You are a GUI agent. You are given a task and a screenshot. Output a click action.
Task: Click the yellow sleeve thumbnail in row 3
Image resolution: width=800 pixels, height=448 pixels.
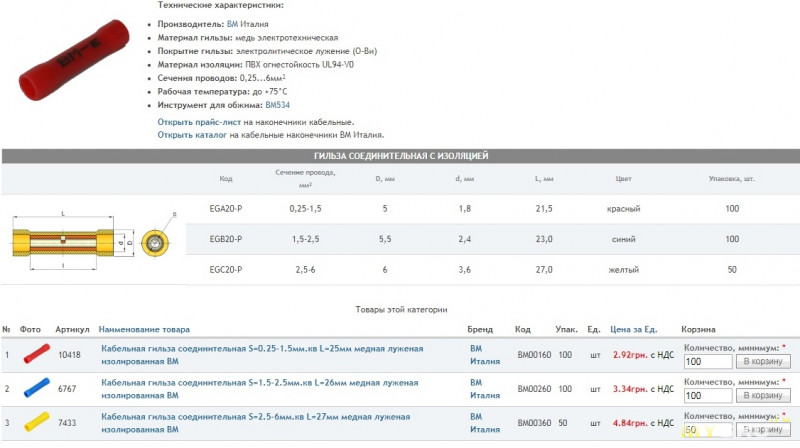point(37,422)
